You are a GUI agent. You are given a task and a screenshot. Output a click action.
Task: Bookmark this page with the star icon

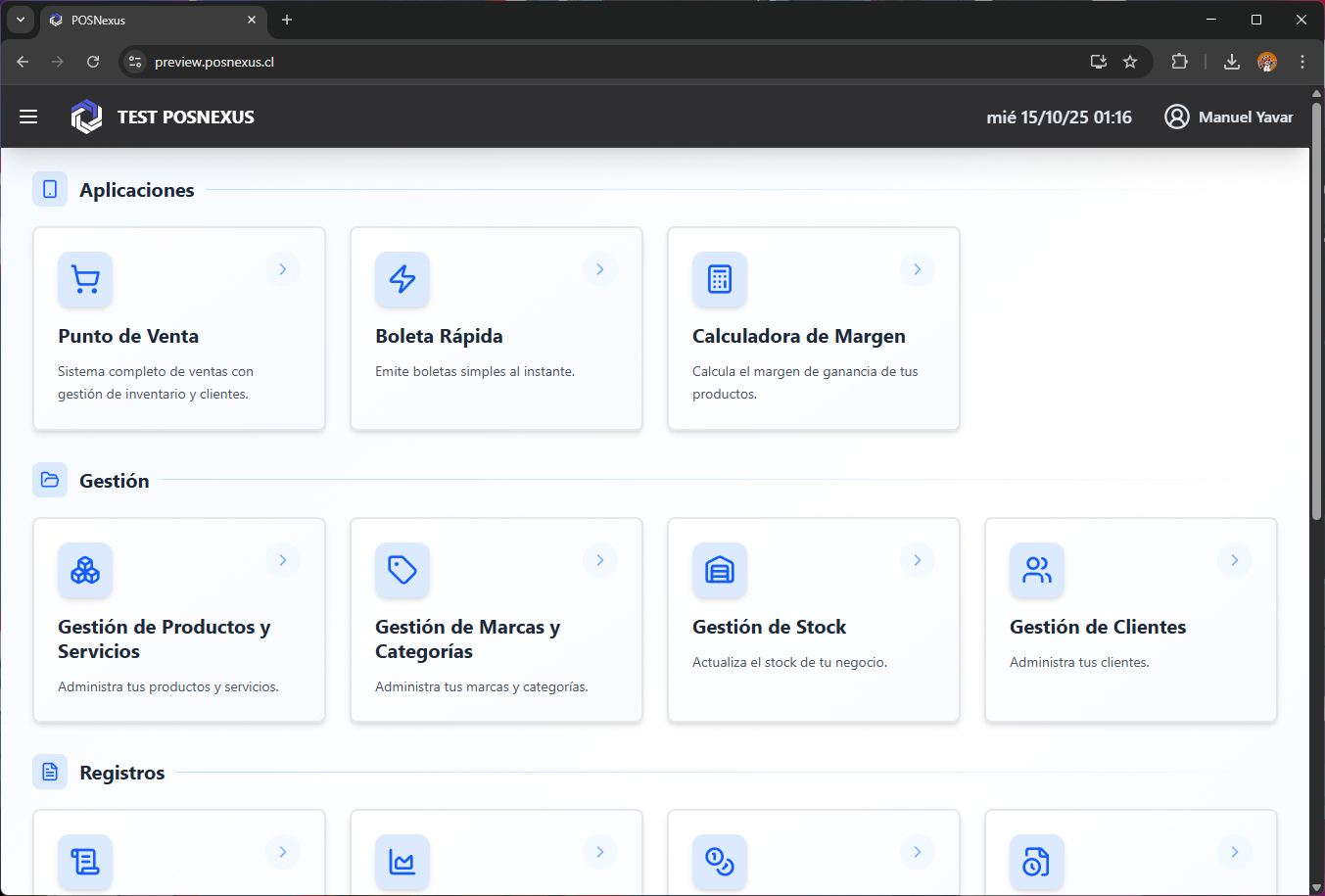coord(1130,62)
